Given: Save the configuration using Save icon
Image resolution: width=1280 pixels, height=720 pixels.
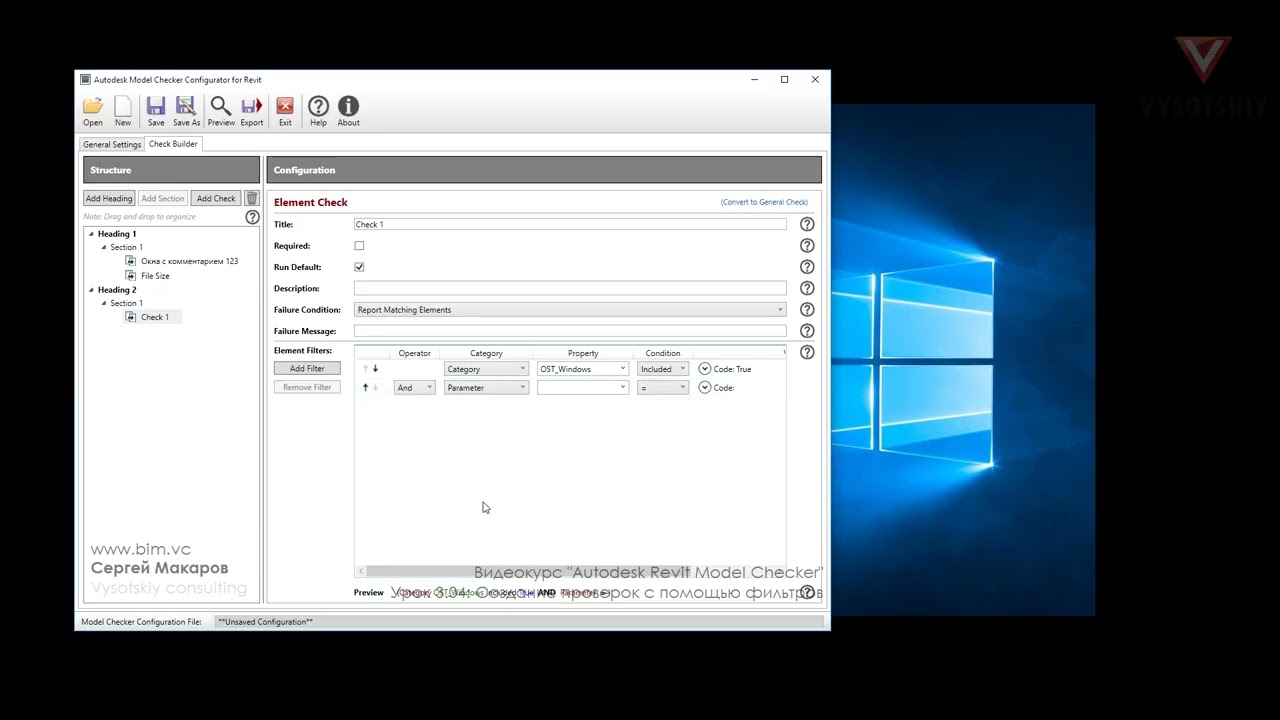Looking at the screenshot, I should (156, 110).
